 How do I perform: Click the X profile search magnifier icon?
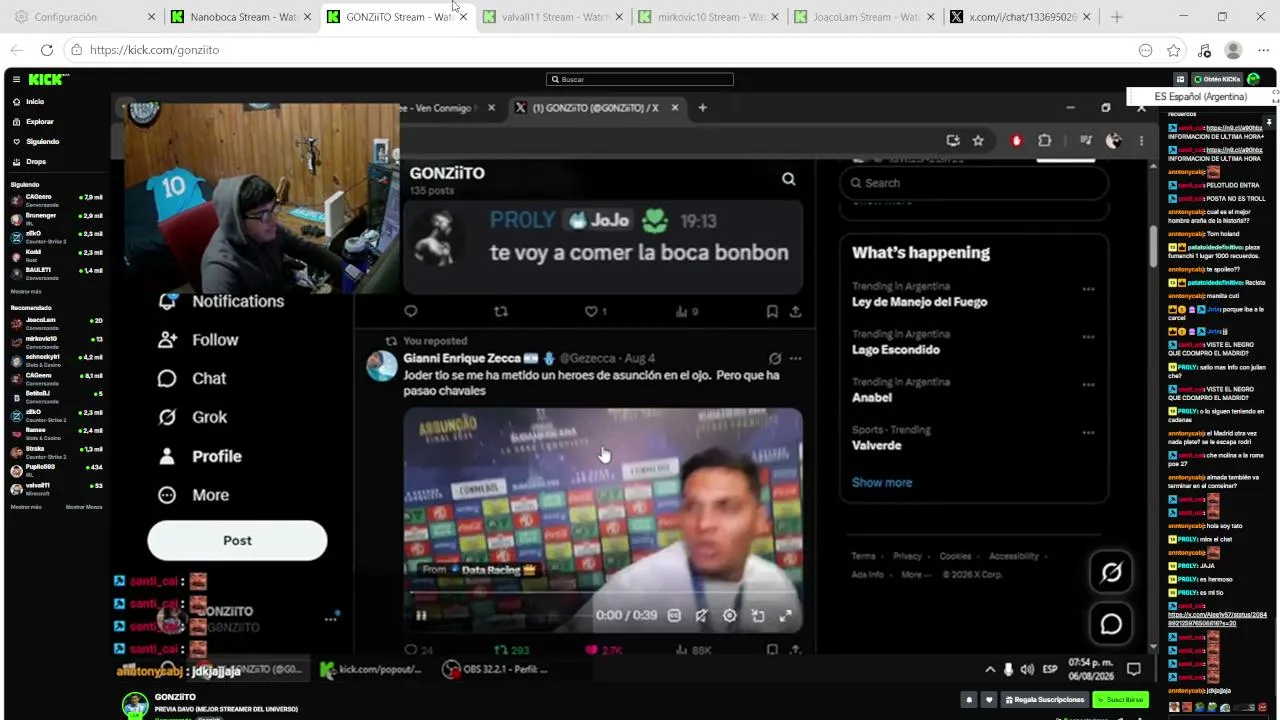[x=789, y=179]
